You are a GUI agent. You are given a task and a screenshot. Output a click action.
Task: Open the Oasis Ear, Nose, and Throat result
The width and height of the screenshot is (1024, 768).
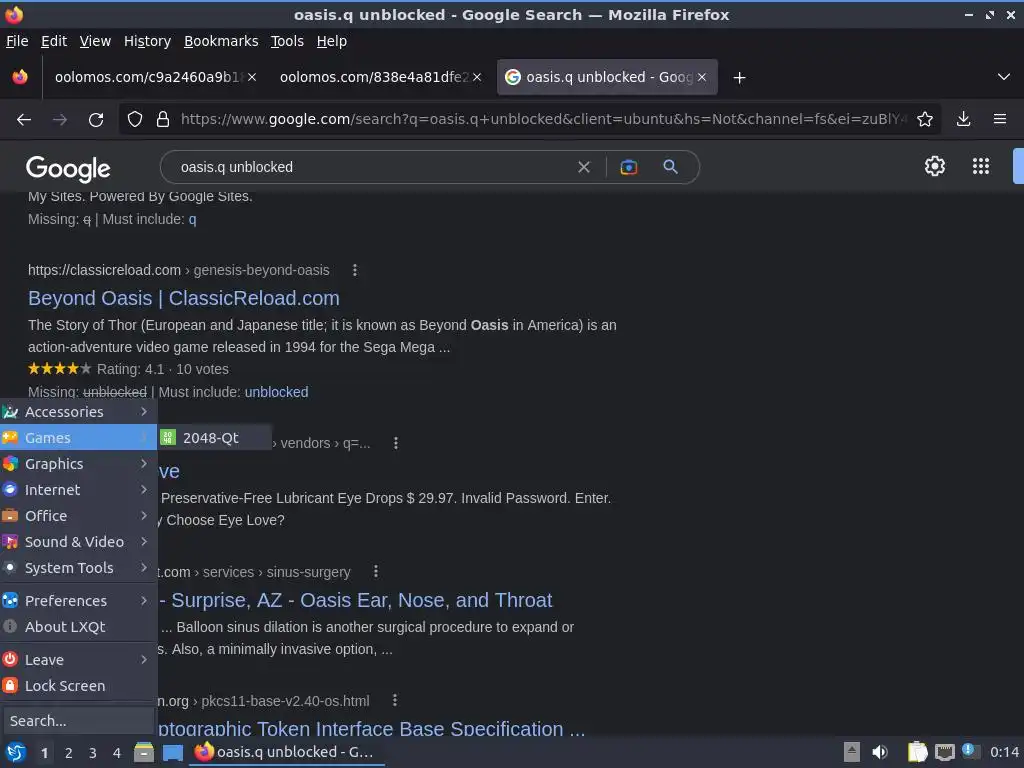pyautogui.click(x=356, y=600)
